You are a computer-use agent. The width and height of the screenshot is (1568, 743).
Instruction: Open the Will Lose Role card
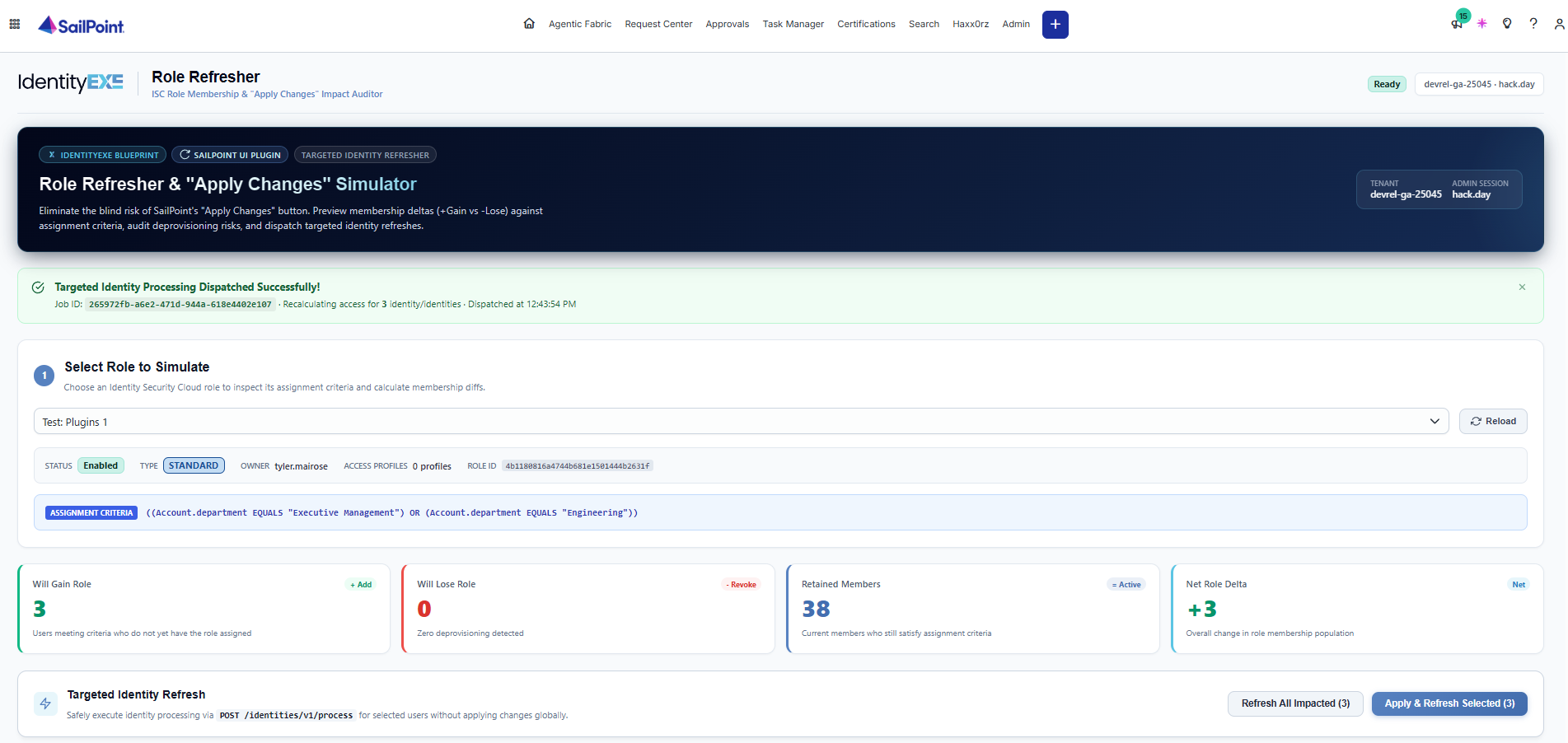coord(588,609)
